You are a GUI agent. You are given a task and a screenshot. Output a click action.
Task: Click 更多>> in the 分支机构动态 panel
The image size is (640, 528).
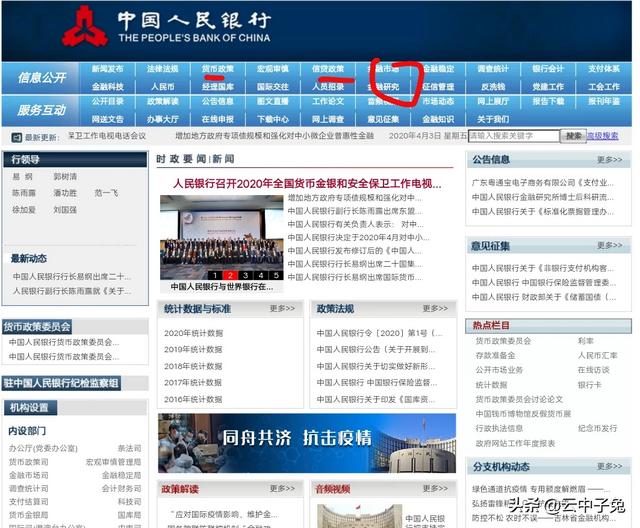click(x=609, y=466)
